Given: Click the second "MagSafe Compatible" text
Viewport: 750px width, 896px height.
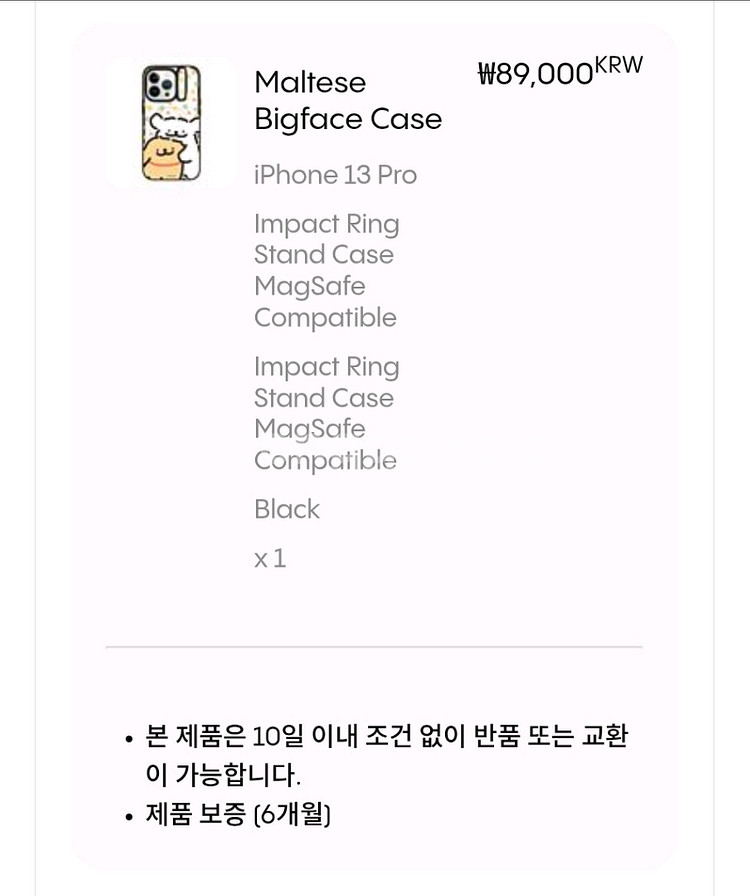Looking at the screenshot, I should click(325, 445).
